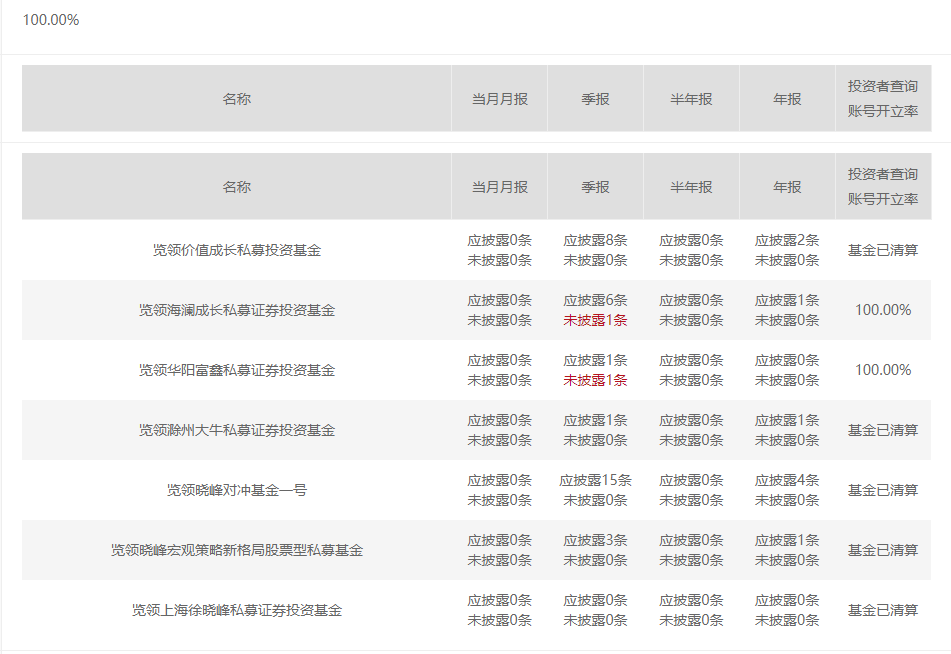Viewport: 951px width, 654px height.
Task: Click 应披露15条 quarterly cell for 晓峰对冲基金一号
Action: pos(595,480)
